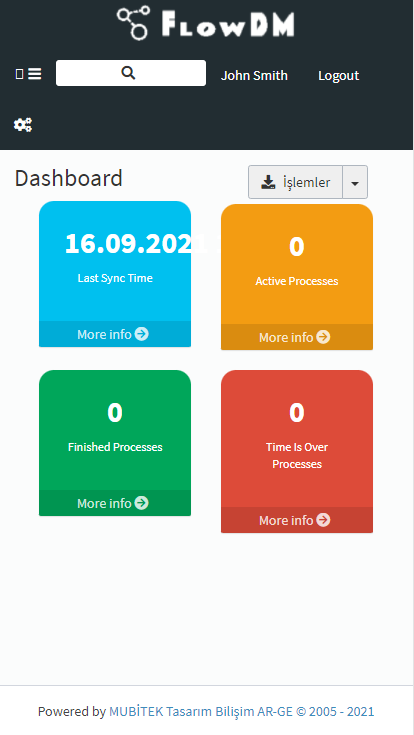Click the FlowDM logo icon
This screenshot has width=414, height=735.
134,22
